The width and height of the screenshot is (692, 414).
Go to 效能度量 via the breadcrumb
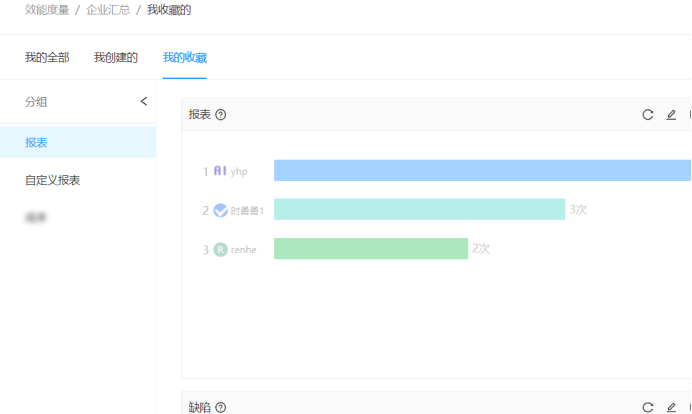tap(46, 10)
